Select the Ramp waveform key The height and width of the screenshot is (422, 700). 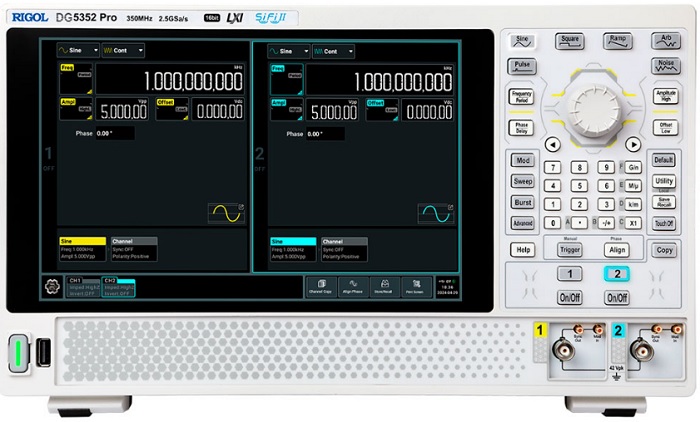click(x=617, y=41)
